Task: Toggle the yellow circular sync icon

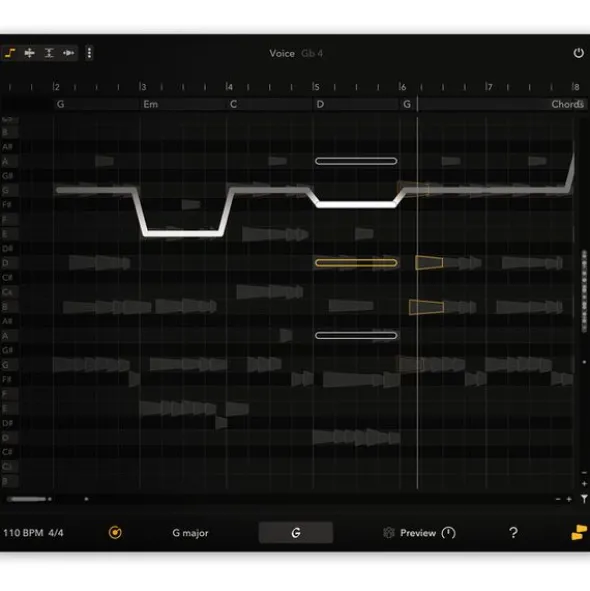Action: pos(115,533)
